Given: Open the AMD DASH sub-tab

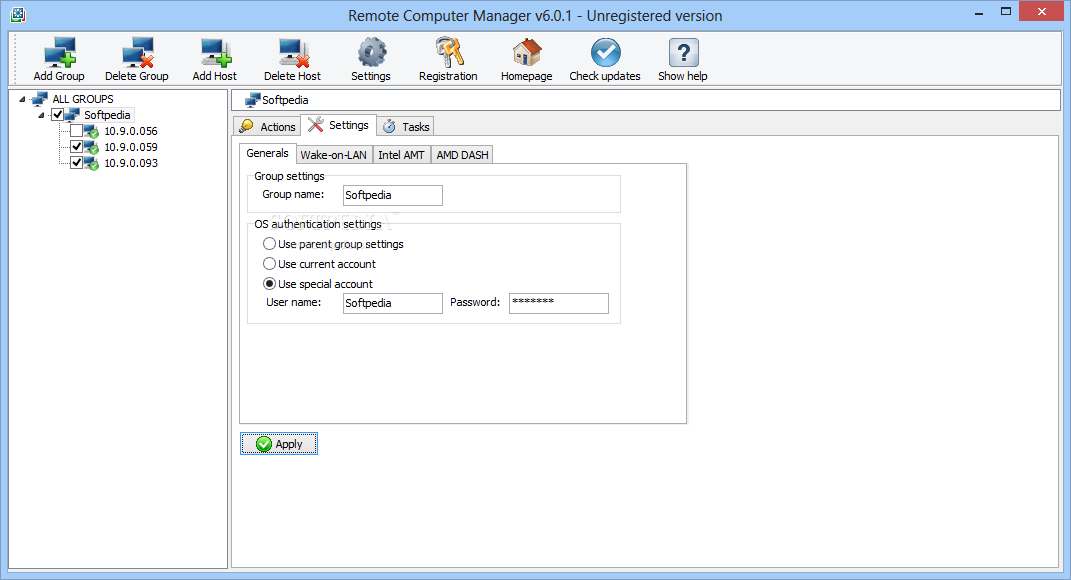Looking at the screenshot, I should click(462, 155).
